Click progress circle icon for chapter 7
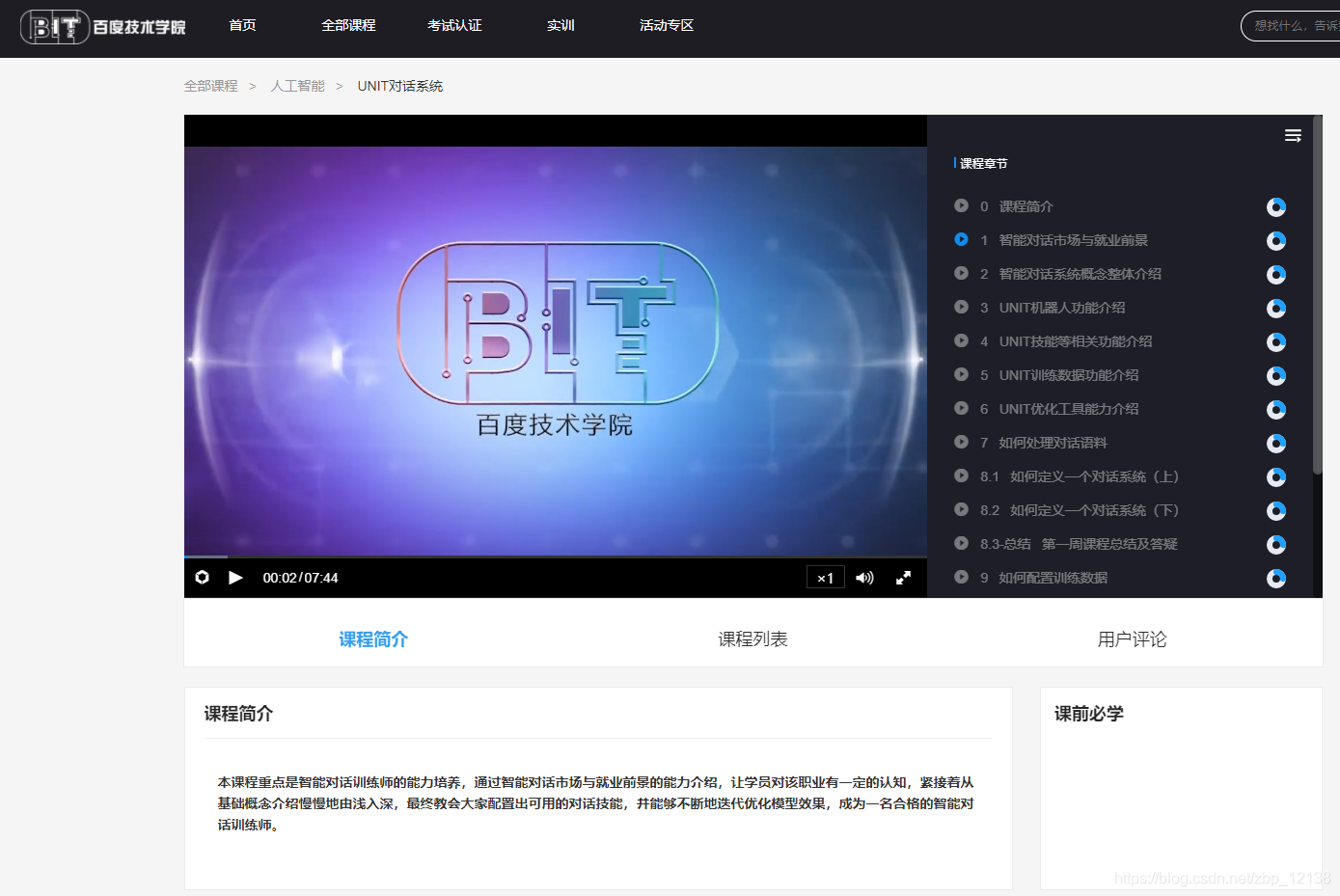The image size is (1340, 896). [1276, 444]
